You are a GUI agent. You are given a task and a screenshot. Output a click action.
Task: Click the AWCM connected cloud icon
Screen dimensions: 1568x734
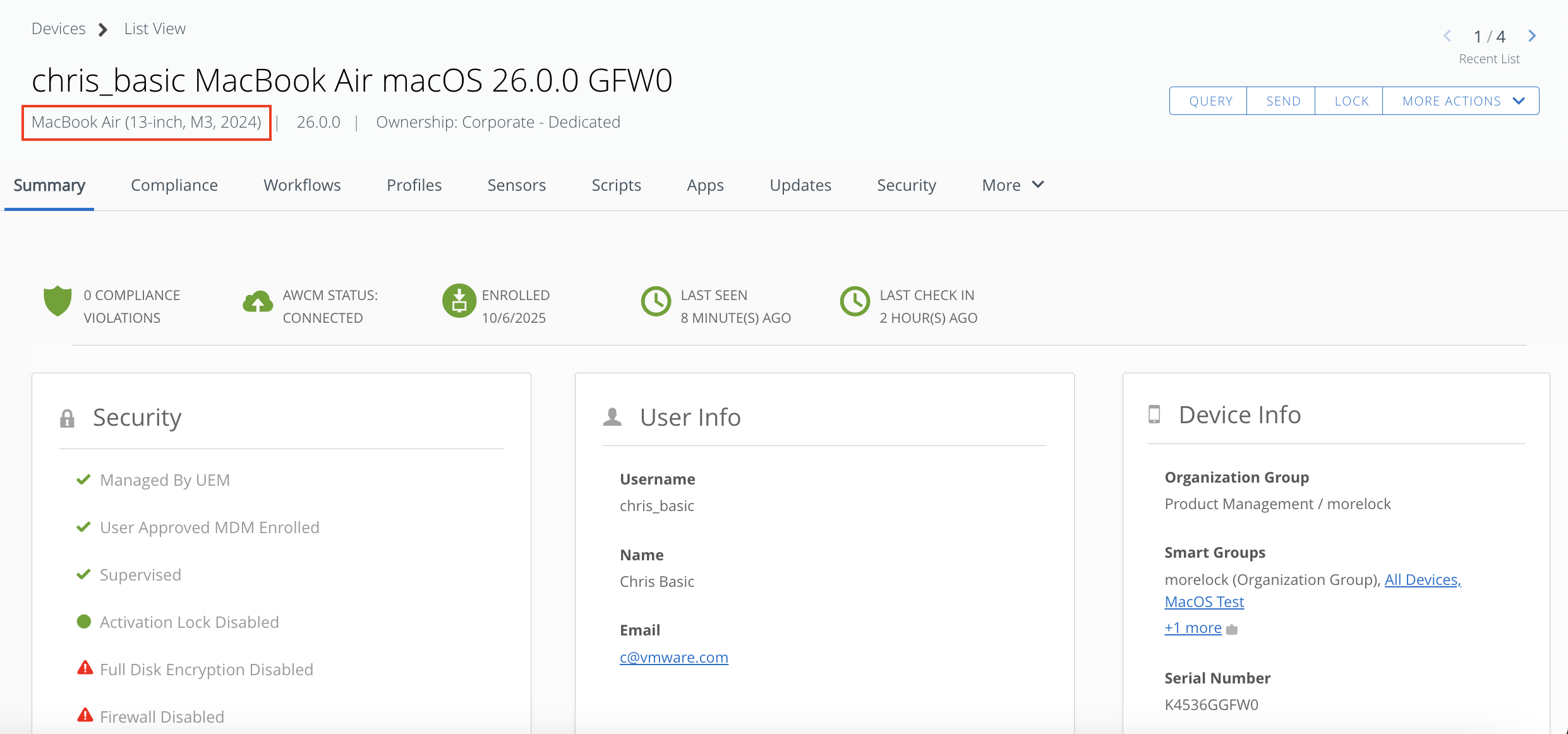(257, 302)
